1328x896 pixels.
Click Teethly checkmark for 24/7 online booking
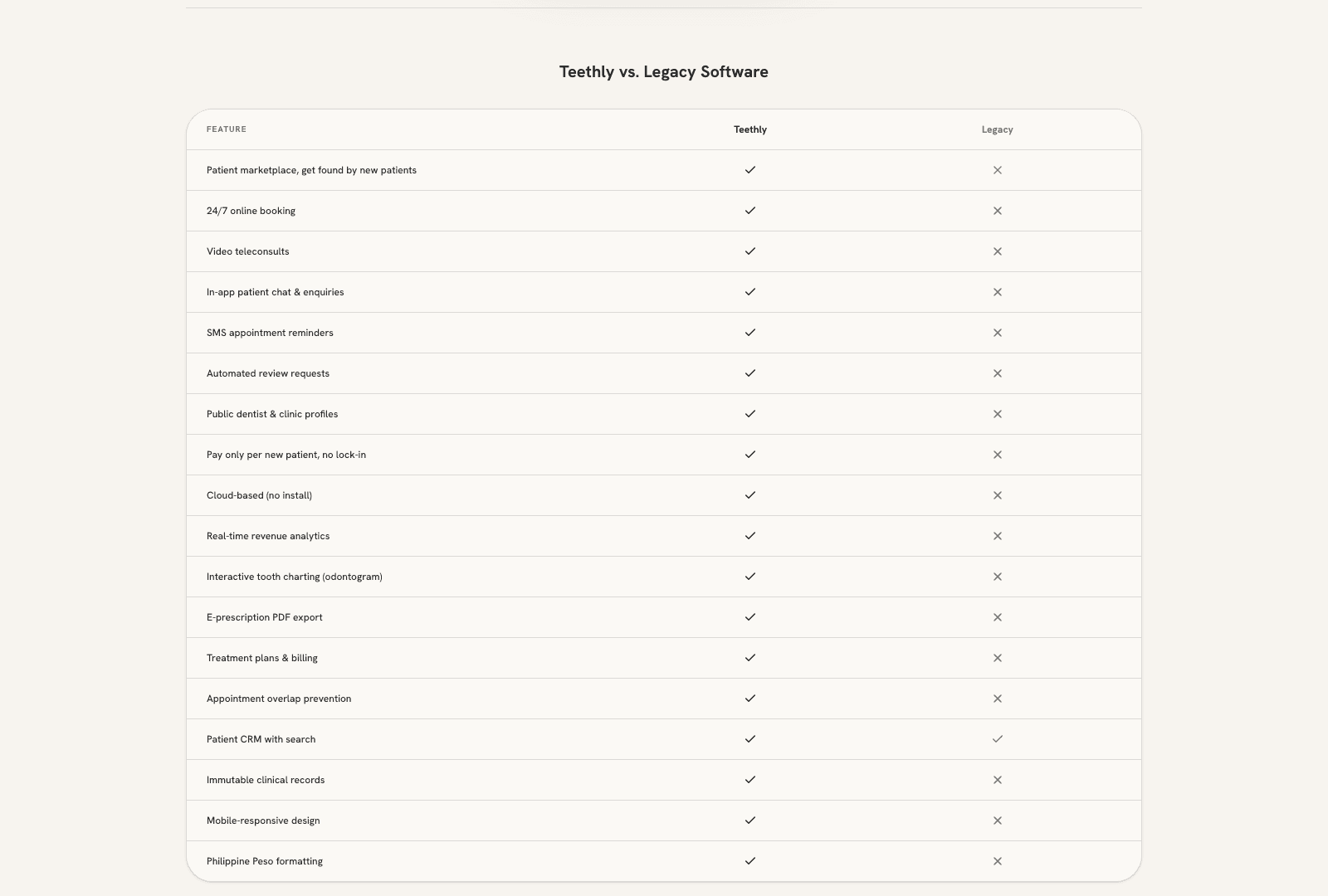click(750, 211)
